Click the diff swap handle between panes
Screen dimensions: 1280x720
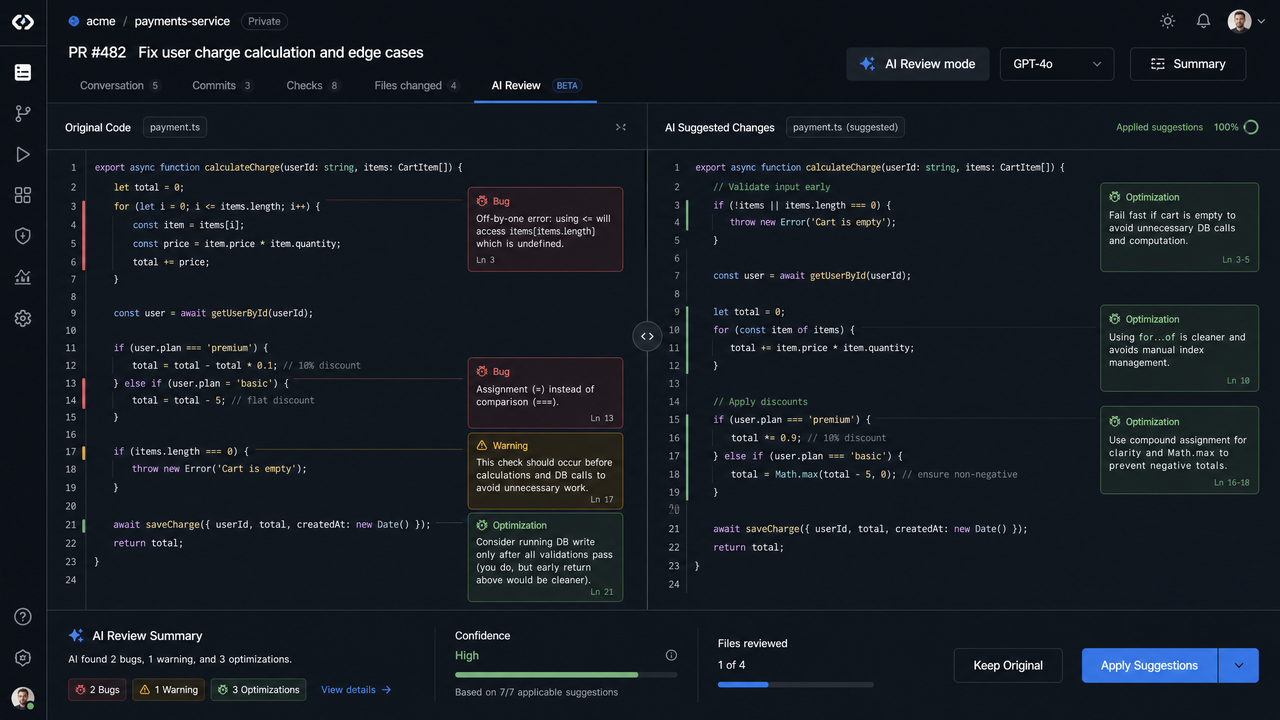click(x=647, y=336)
